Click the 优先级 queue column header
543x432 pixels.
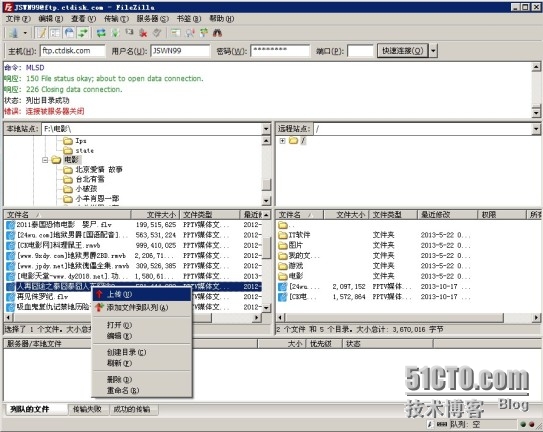(x=324, y=344)
